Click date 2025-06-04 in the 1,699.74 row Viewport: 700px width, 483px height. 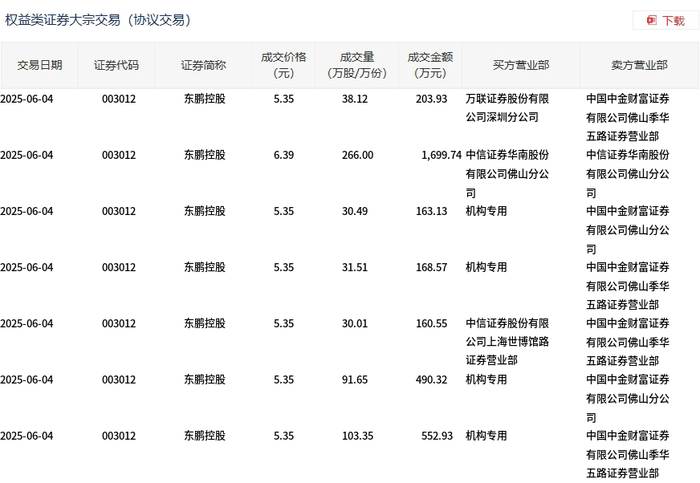click(27, 155)
